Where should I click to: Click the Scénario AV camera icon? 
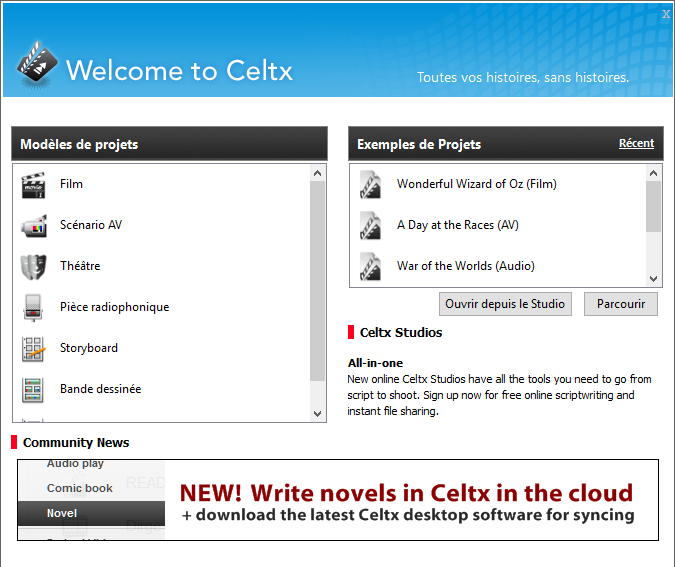pos(33,226)
